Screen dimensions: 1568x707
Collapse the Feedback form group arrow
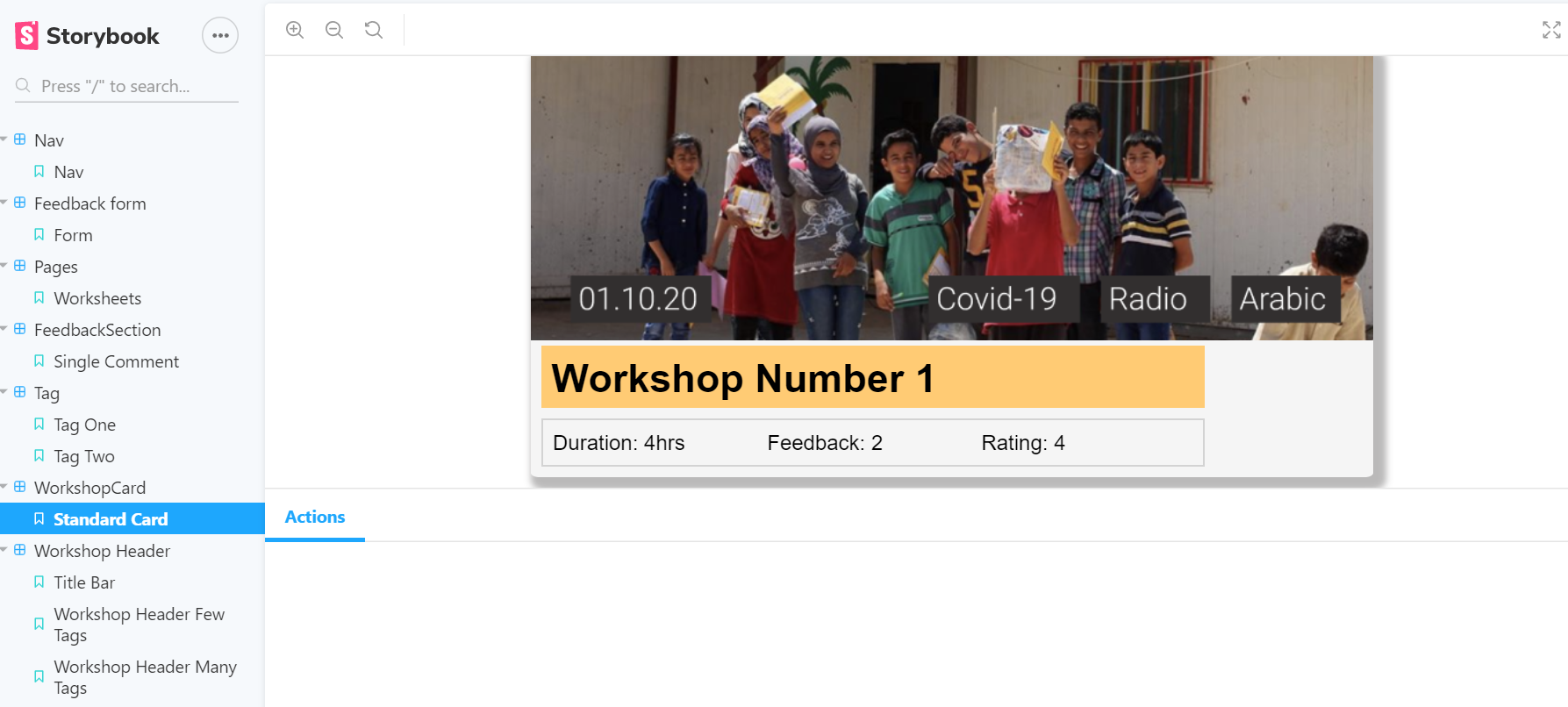(x=4, y=203)
